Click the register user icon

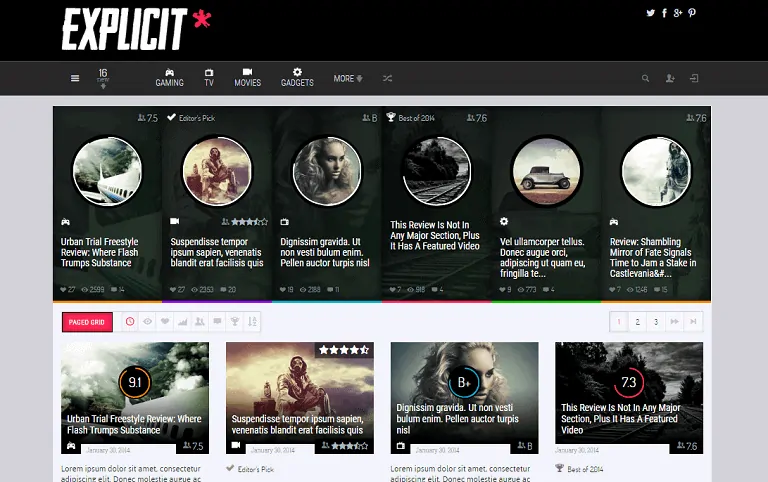point(670,78)
